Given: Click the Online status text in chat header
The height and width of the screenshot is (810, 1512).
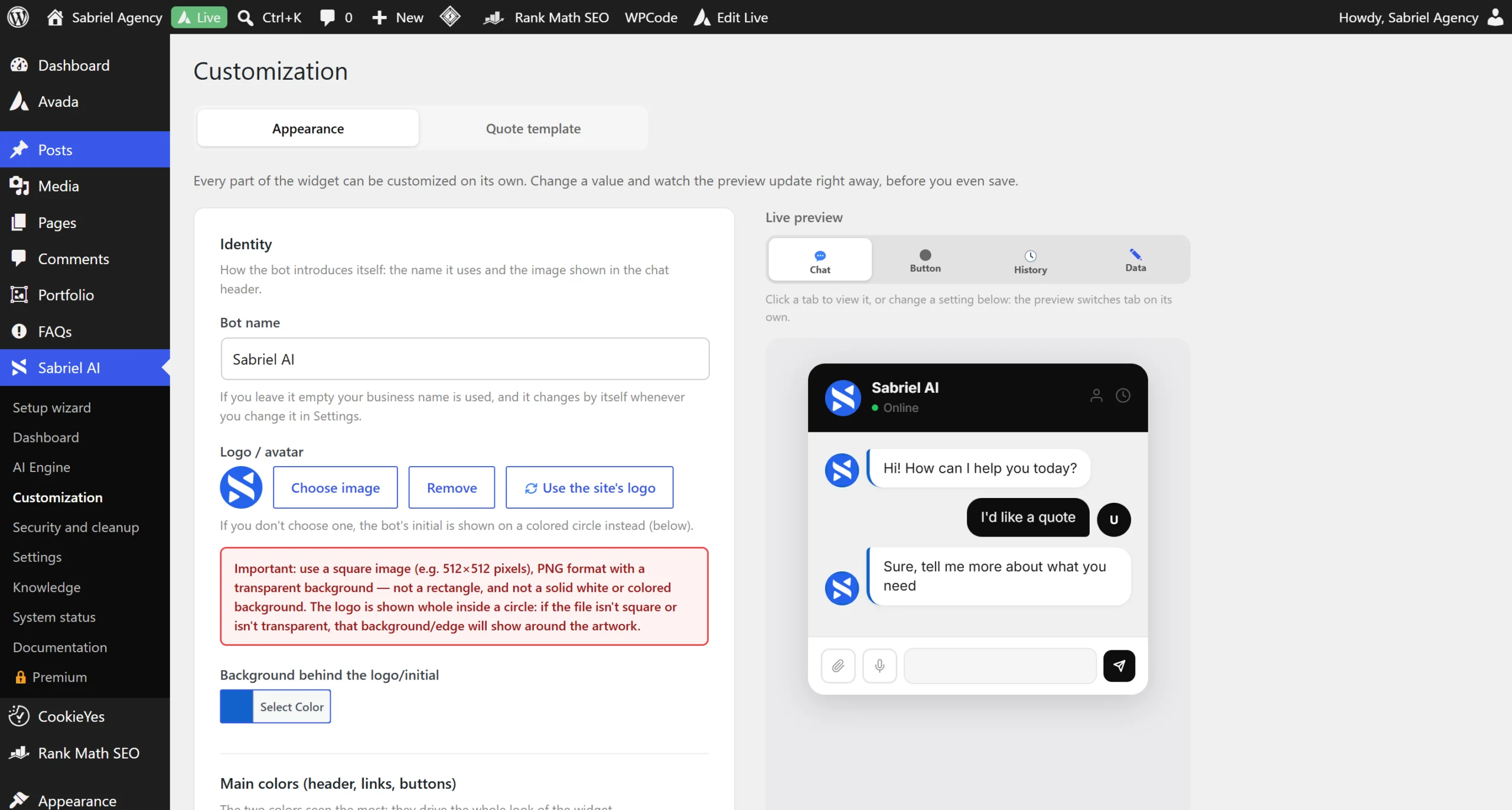Looking at the screenshot, I should [901, 408].
